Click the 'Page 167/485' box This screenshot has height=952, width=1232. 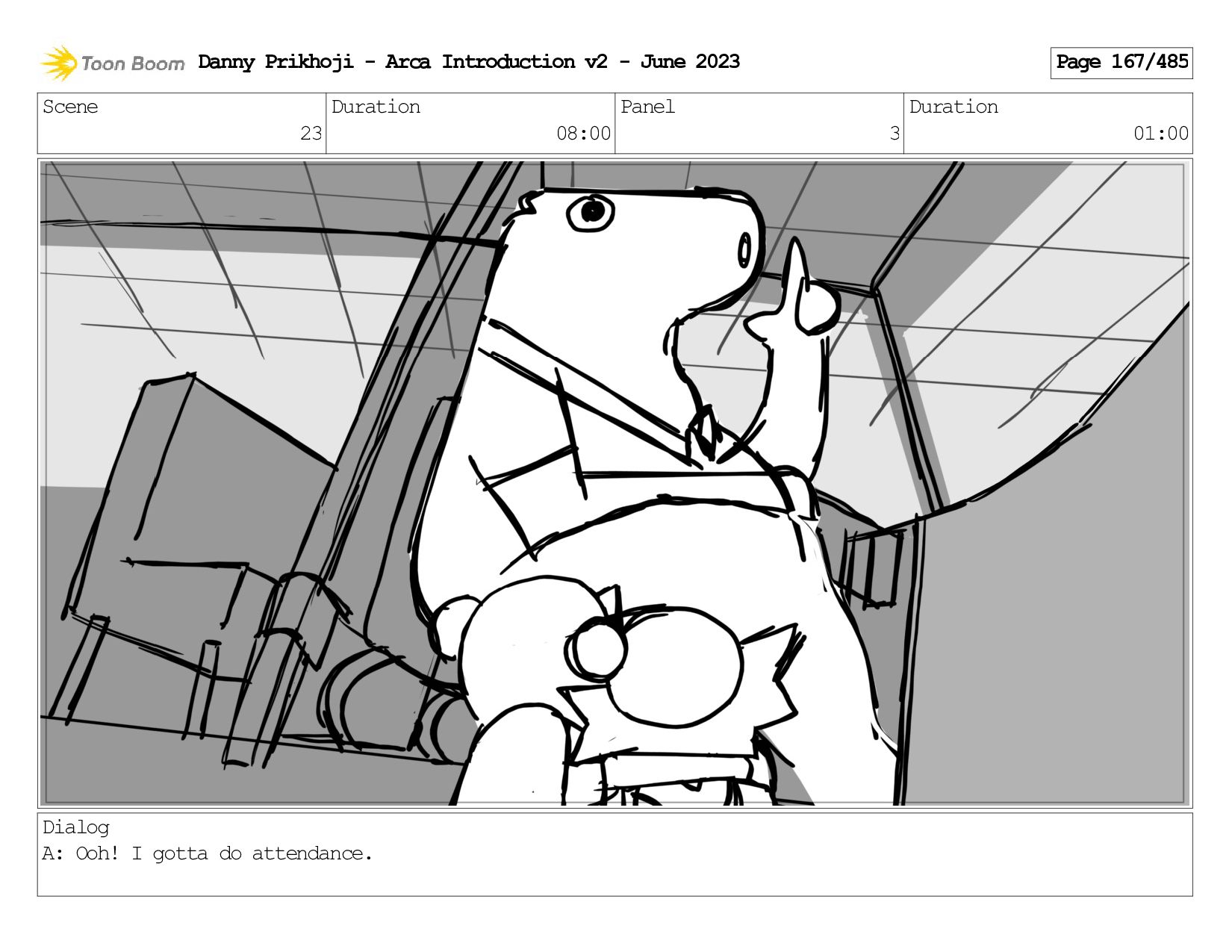(x=1121, y=63)
